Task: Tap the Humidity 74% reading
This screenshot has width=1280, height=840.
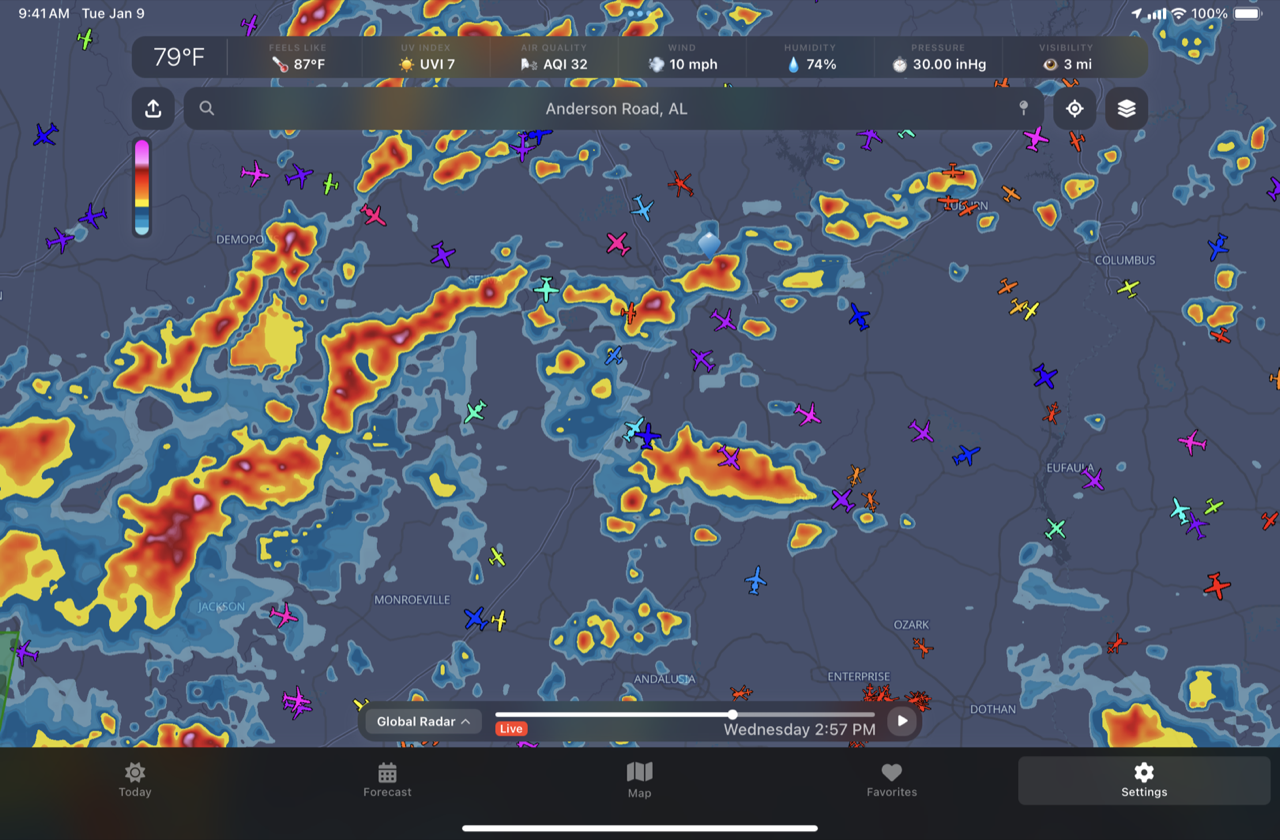Action: (x=810, y=57)
